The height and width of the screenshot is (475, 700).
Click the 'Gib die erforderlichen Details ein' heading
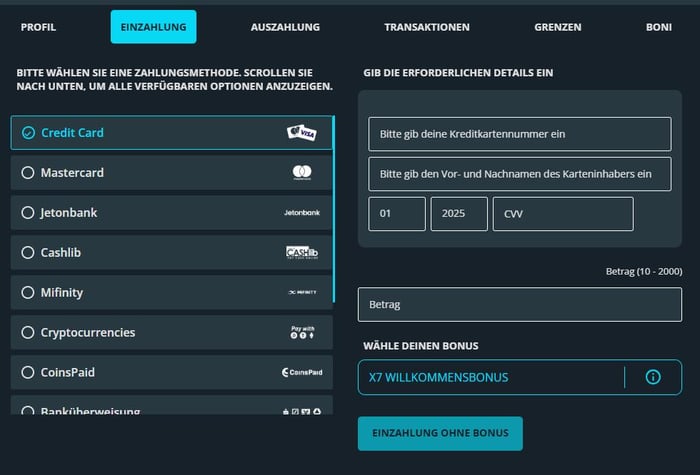(458, 73)
